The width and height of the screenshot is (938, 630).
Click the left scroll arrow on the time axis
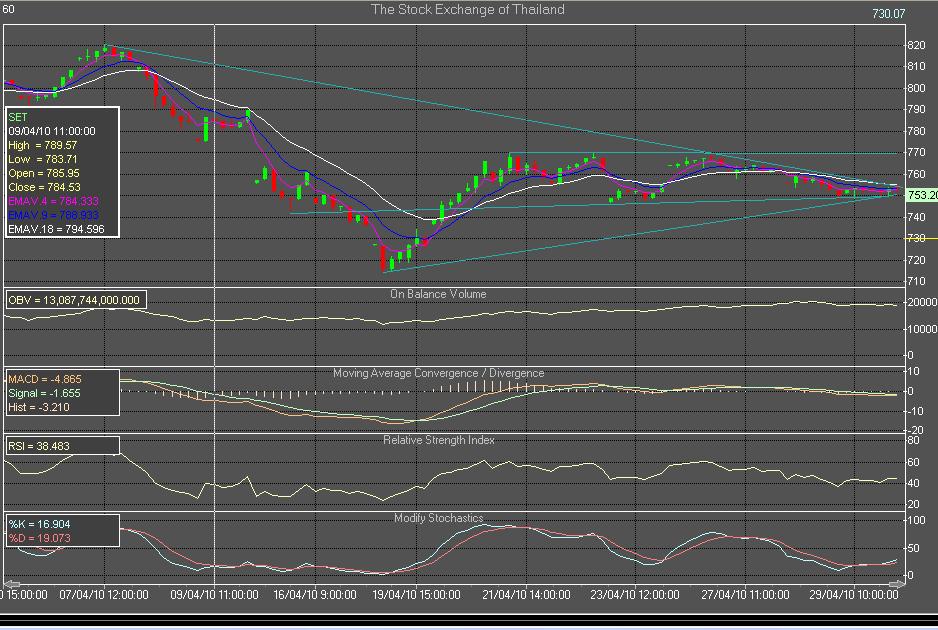[11, 584]
